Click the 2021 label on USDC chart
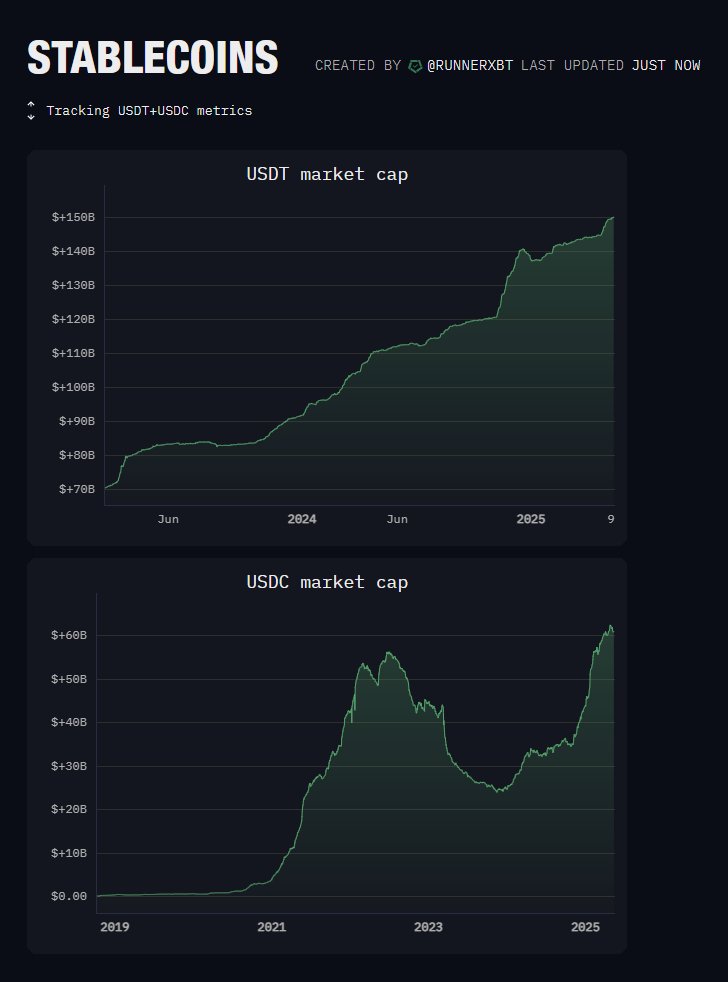Screen dimensions: 728x982 (x=271, y=928)
